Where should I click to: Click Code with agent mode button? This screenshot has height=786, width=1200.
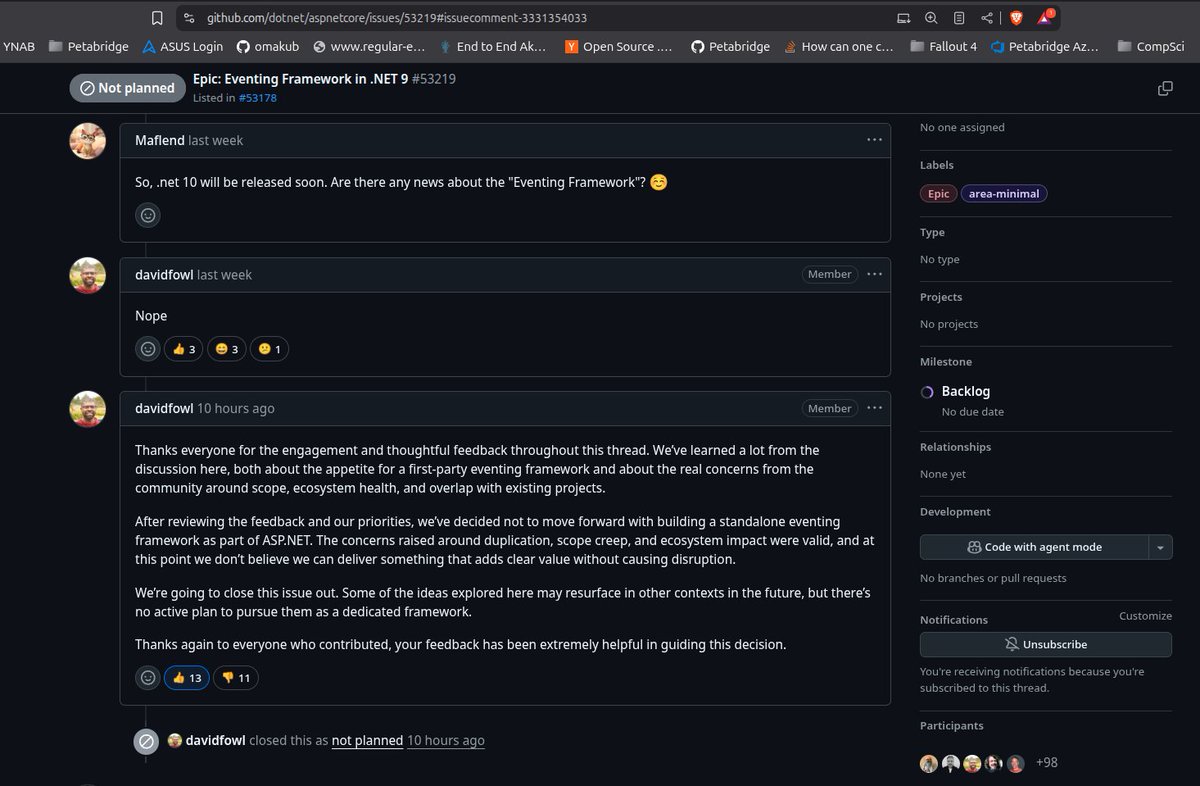1034,547
